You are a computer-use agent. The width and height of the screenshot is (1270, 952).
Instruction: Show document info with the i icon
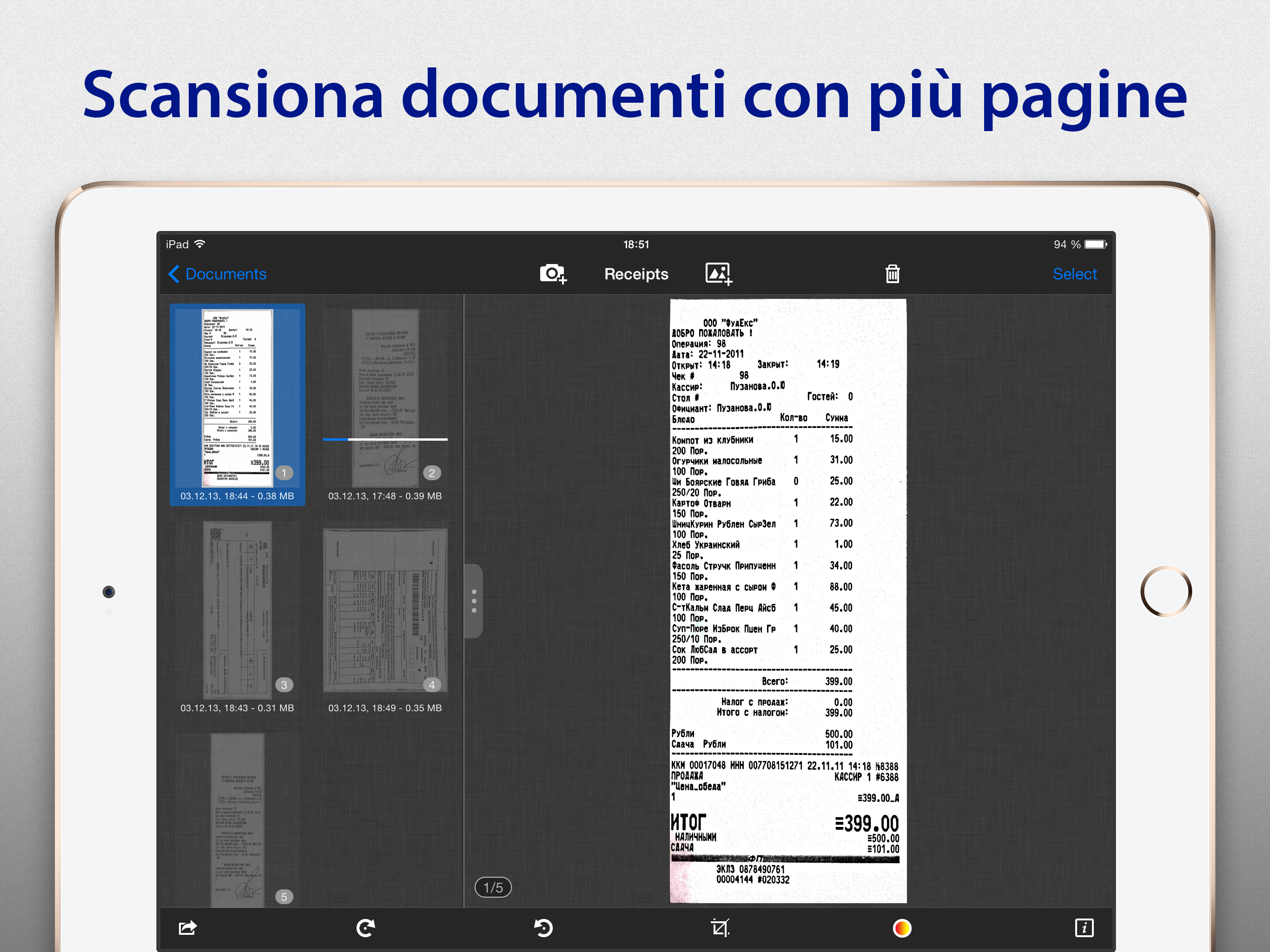(x=1084, y=927)
